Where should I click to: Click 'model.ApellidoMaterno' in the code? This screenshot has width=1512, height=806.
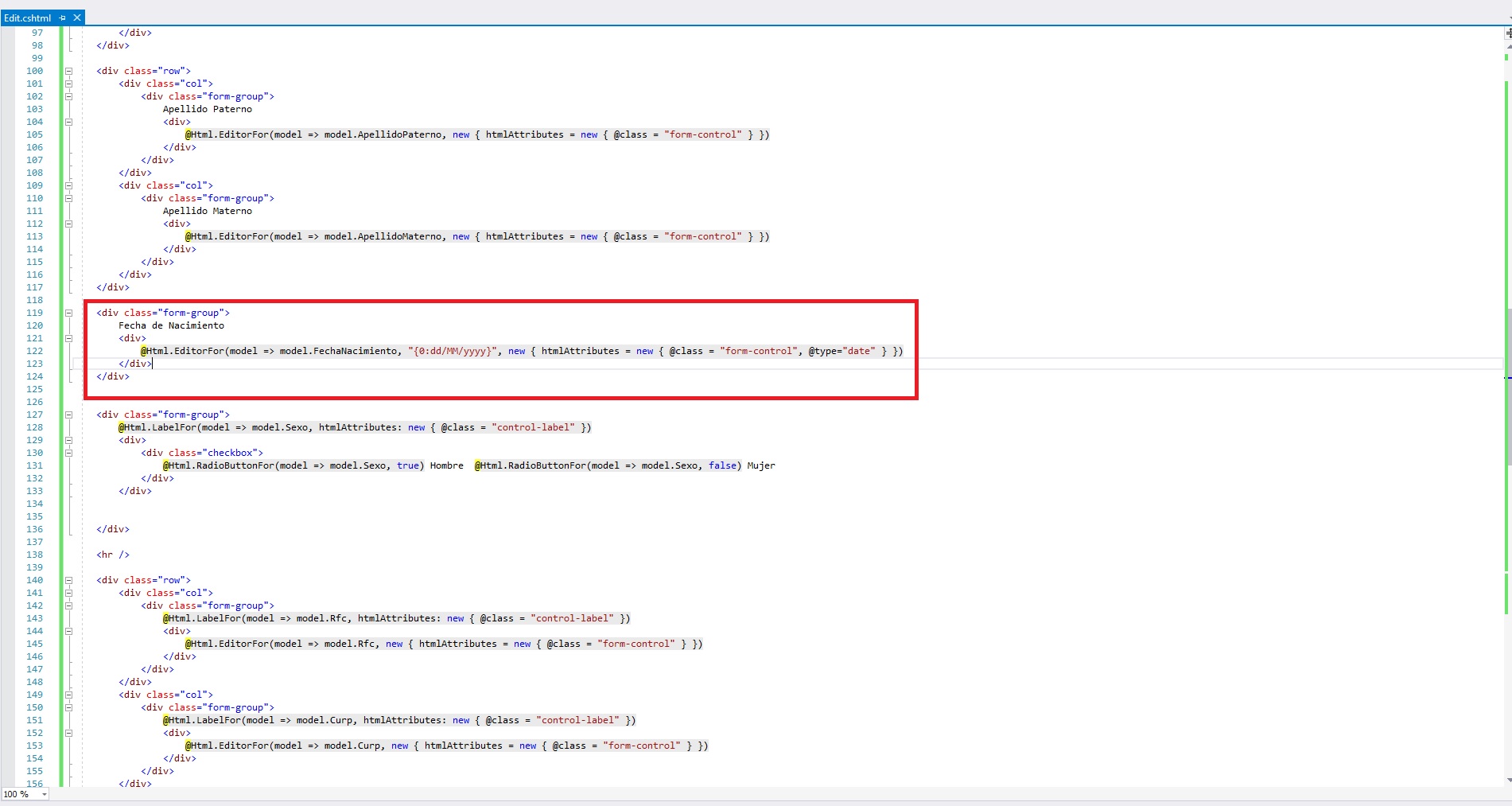click(x=383, y=236)
